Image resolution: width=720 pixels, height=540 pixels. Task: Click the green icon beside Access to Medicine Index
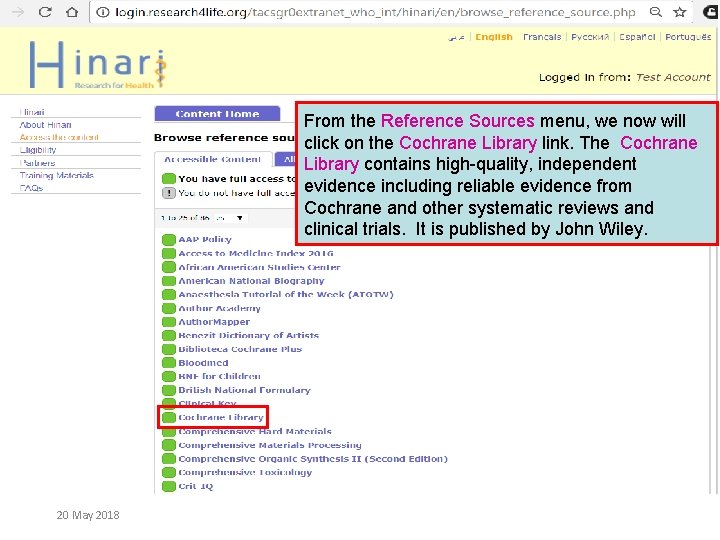click(169, 253)
